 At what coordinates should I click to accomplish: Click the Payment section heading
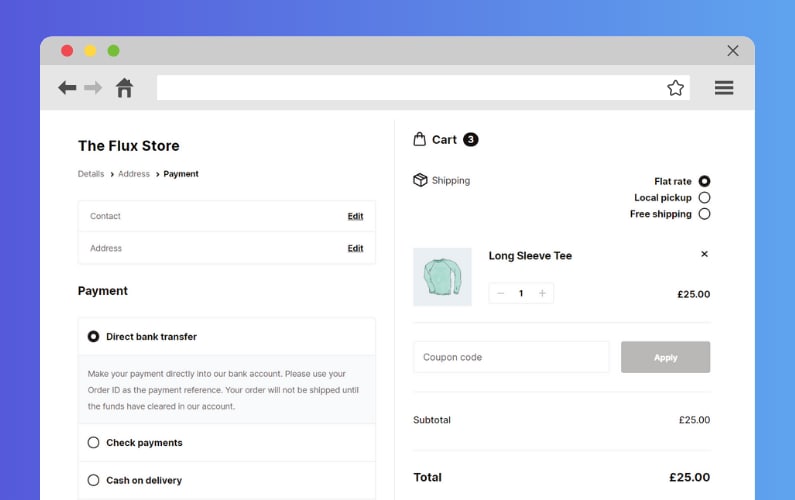[103, 291]
